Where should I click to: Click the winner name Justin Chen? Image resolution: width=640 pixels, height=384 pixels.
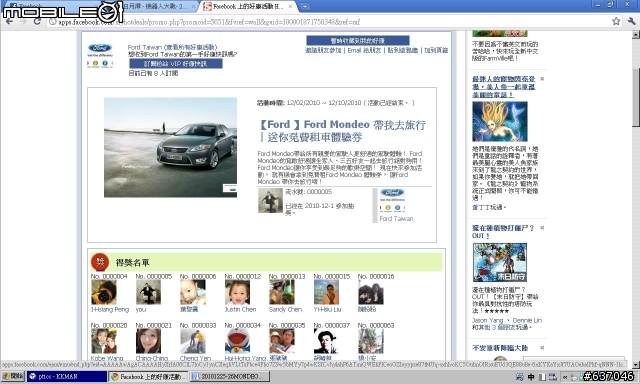pos(240,309)
